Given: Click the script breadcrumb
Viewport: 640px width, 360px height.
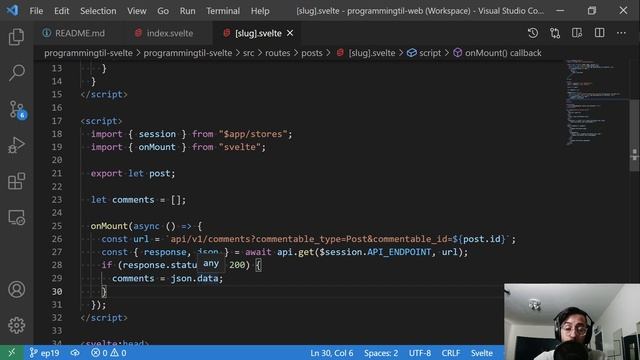Looking at the screenshot, I should [x=424, y=53].
